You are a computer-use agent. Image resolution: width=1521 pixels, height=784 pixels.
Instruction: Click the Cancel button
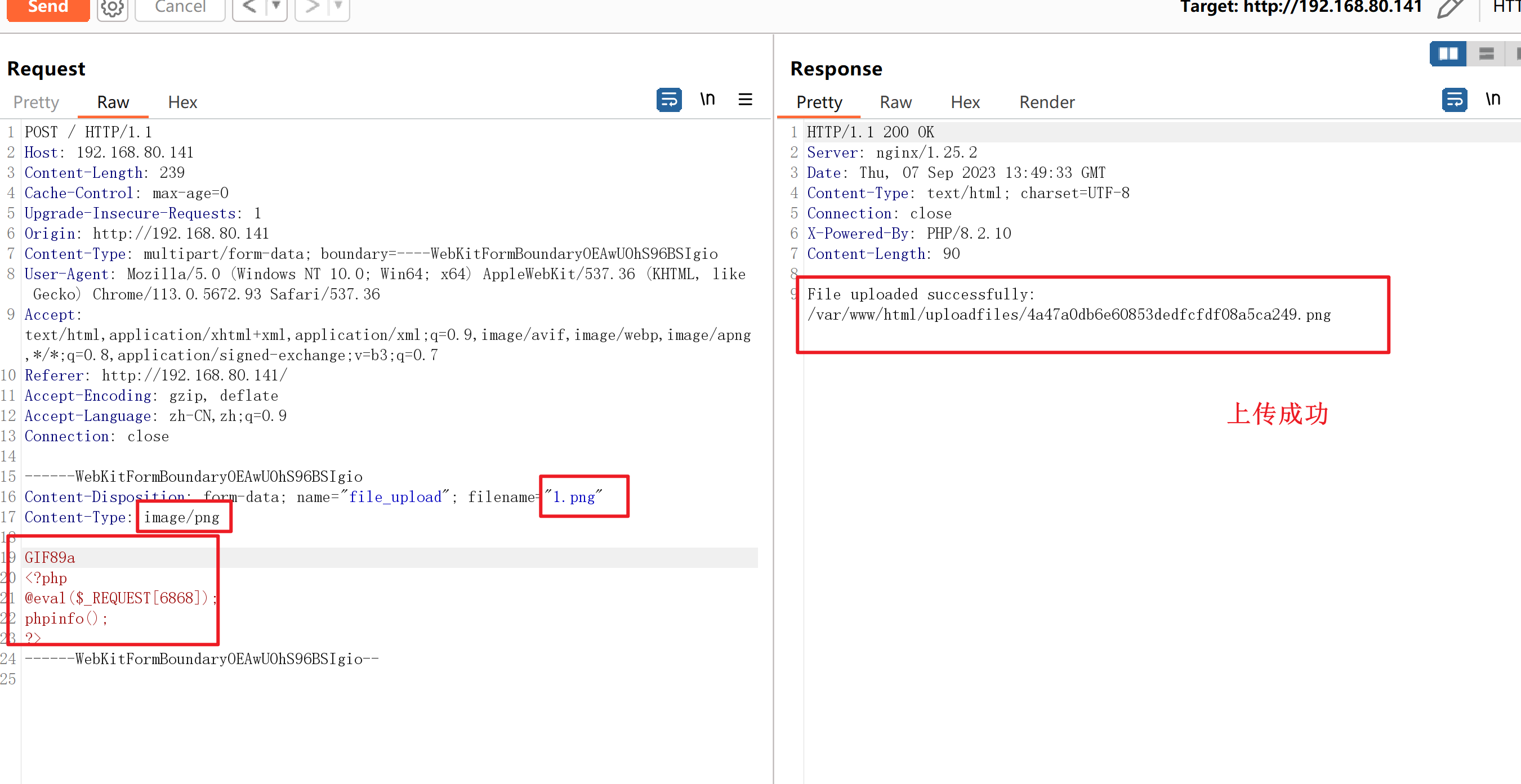180,7
